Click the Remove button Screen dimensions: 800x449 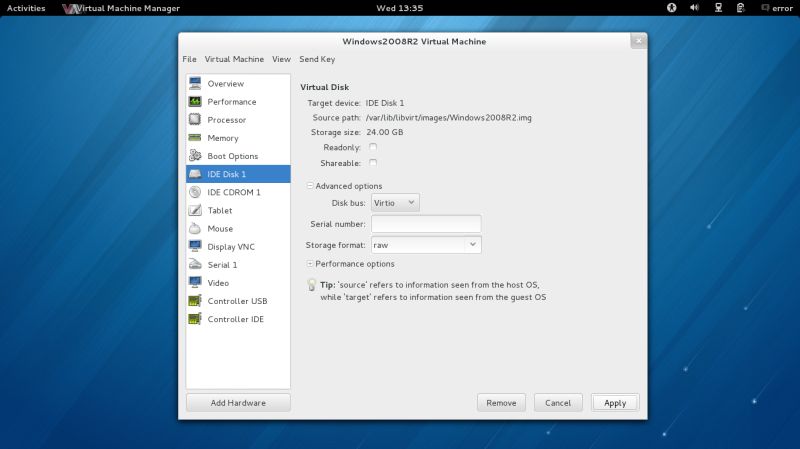(501, 403)
